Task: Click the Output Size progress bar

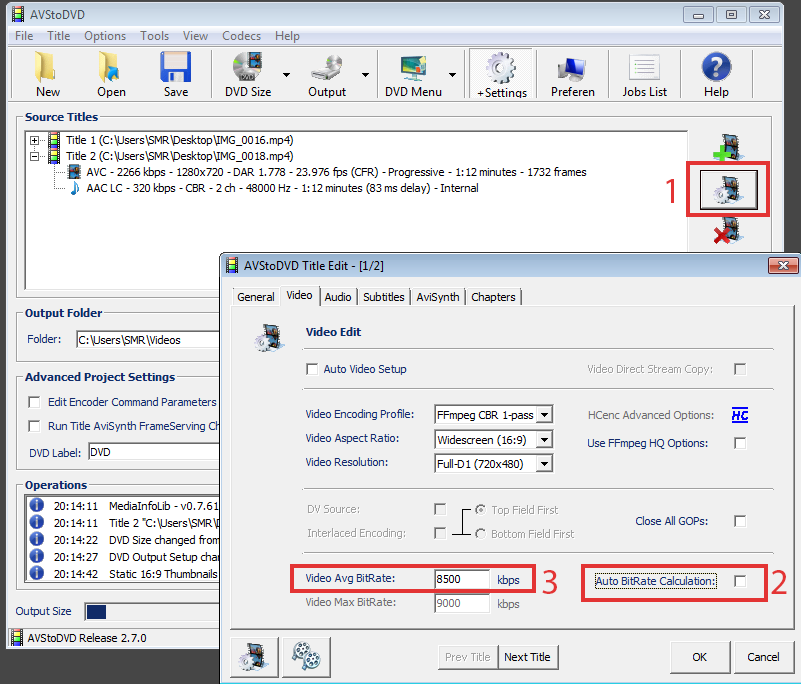Action: [152, 611]
